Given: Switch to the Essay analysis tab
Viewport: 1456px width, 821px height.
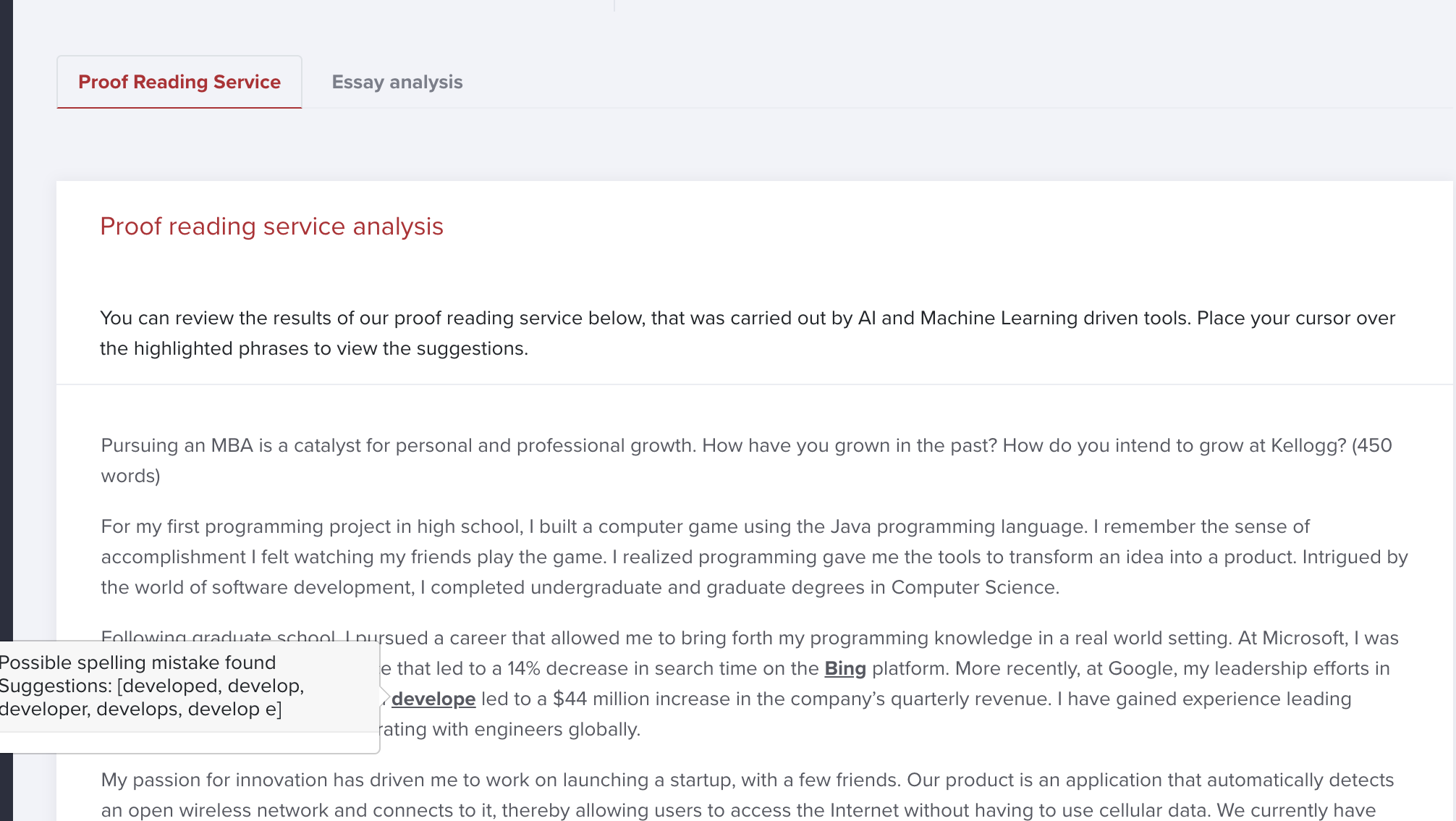Looking at the screenshot, I should [397, 83].
